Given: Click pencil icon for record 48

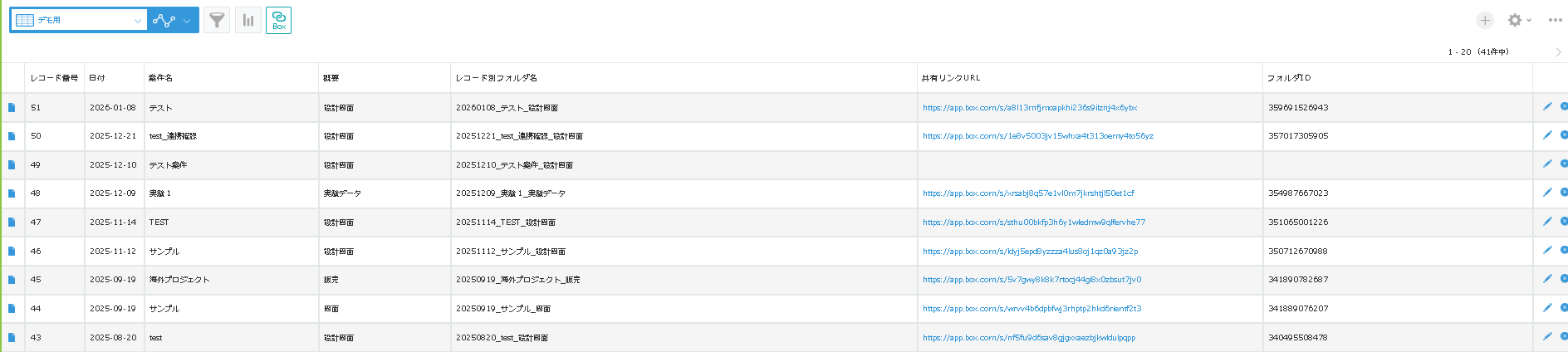Looking at the screenshot, I should pos(1547,193).
